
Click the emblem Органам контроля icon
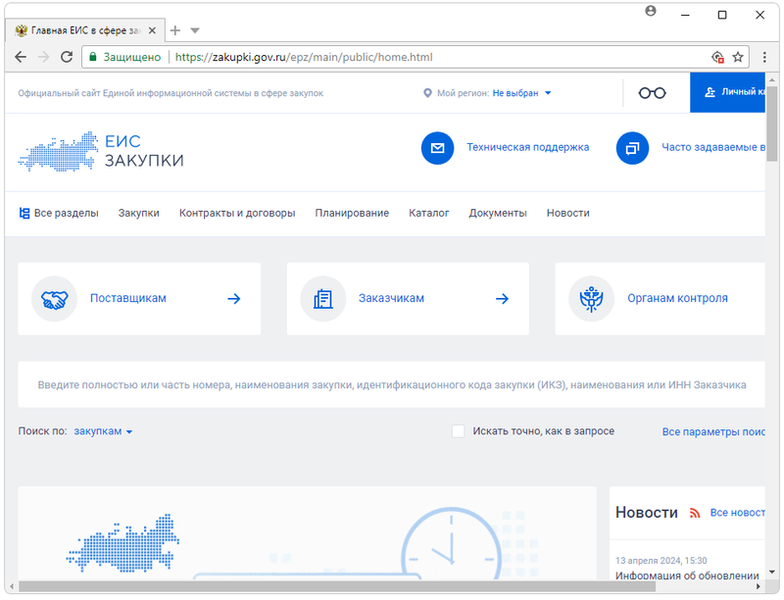[x=592, y=299]
